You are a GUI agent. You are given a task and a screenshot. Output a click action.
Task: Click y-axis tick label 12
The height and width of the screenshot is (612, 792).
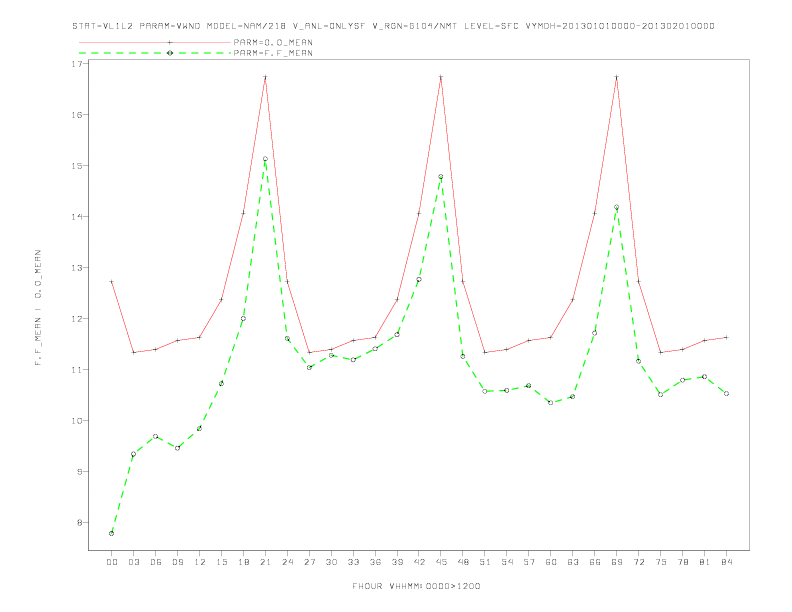click(x=77, y=319)
